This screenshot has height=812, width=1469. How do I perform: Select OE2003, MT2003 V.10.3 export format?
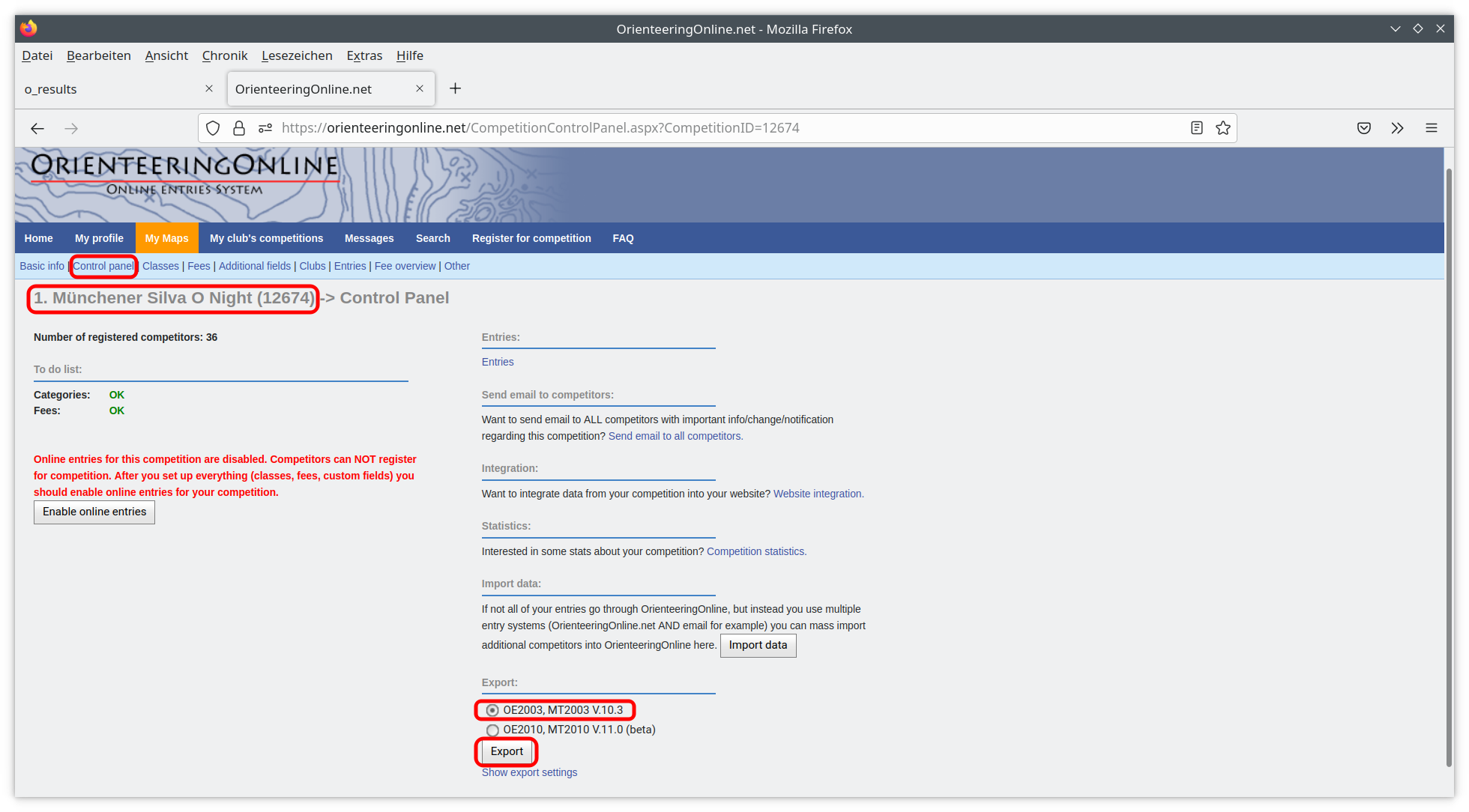492,710
